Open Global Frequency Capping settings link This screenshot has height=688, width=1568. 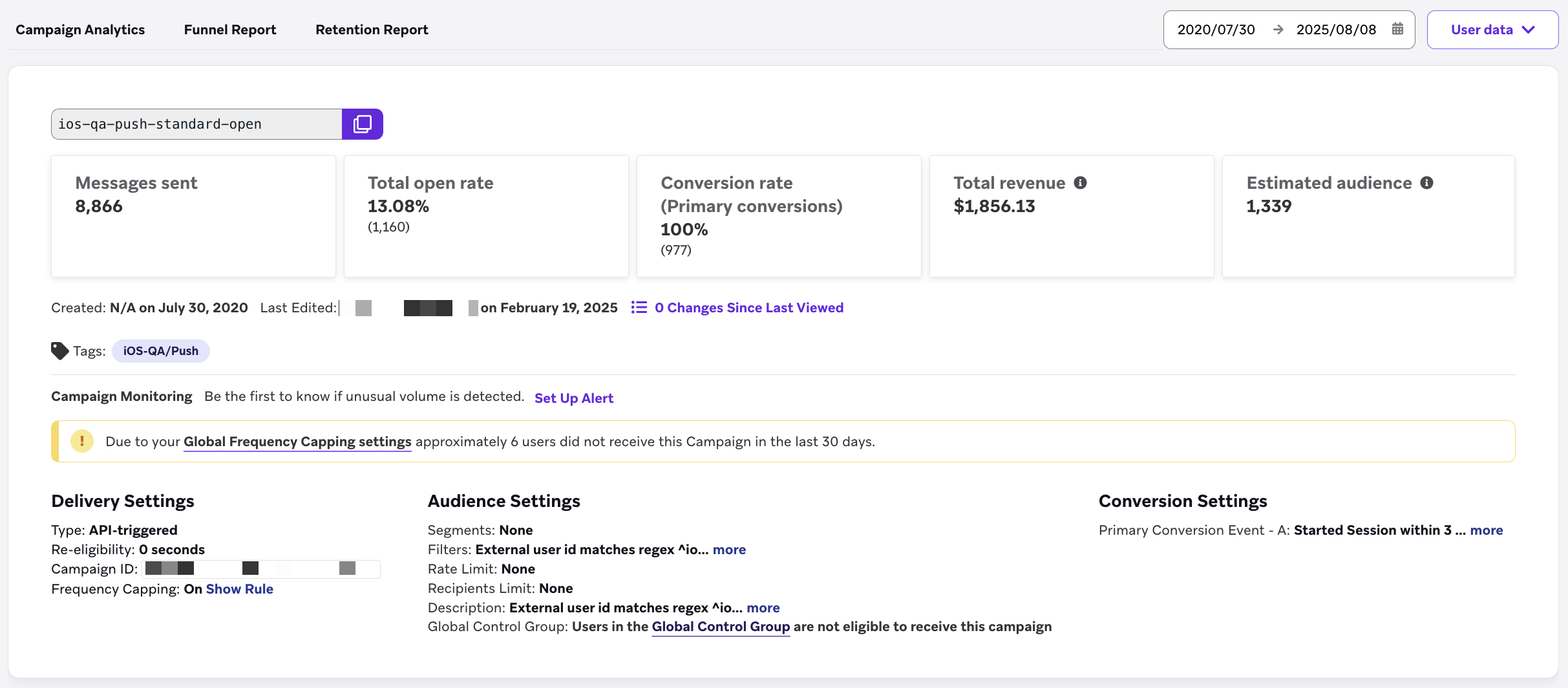297,442
